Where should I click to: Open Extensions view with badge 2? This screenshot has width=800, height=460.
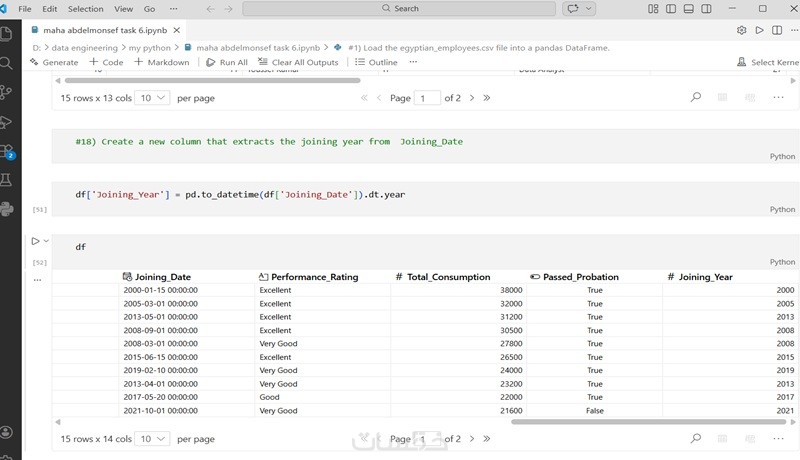point(7,151)
